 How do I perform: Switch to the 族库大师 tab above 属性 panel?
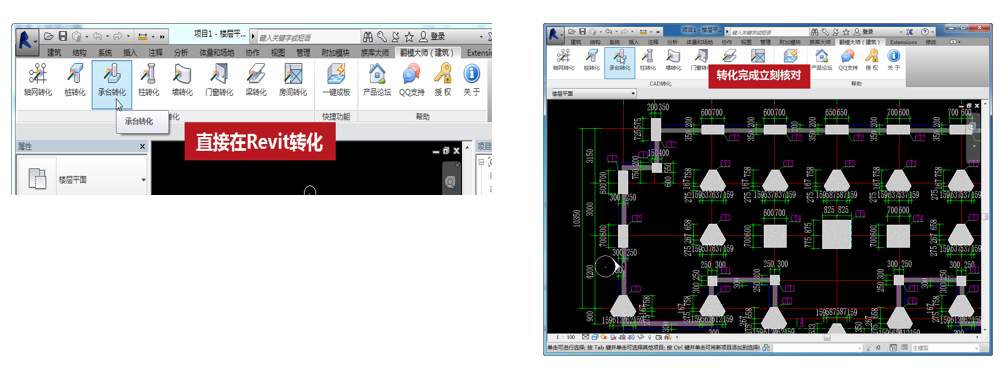point(375,53)
